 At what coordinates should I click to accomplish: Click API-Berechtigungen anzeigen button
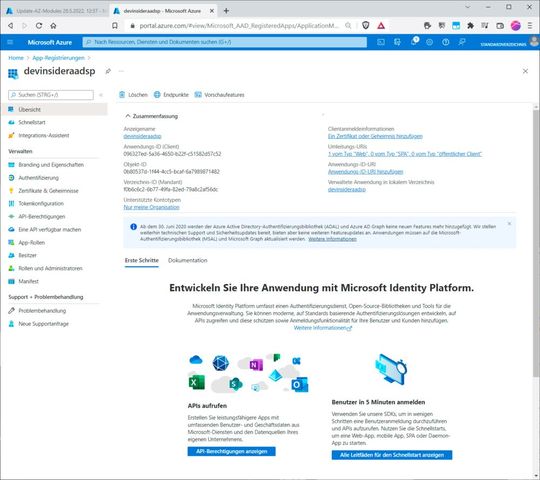click(x=231, y=451)
